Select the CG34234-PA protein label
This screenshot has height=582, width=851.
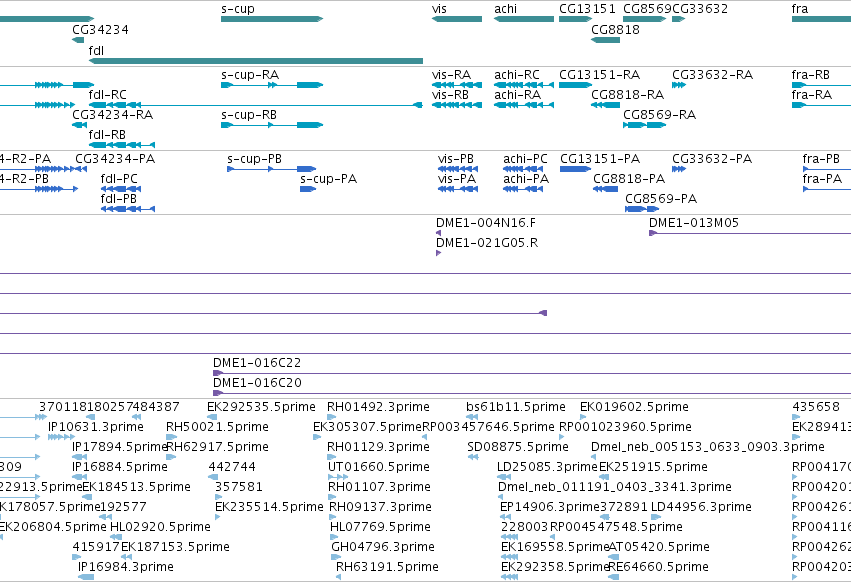coord(115,159)
